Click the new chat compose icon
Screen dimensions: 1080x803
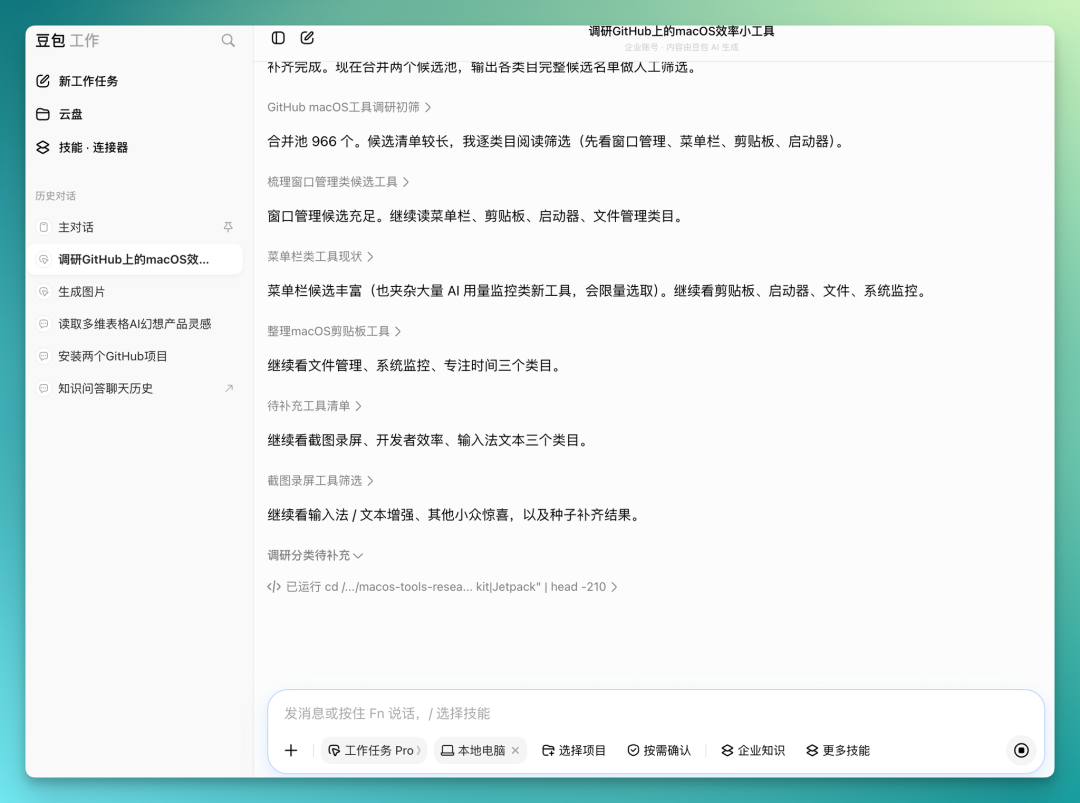(x=307, y=38)
